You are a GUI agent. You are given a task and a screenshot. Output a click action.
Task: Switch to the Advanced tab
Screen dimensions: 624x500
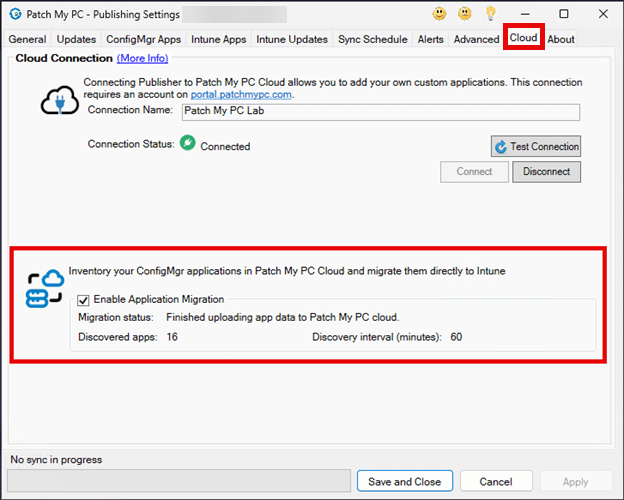click(476, 39)
